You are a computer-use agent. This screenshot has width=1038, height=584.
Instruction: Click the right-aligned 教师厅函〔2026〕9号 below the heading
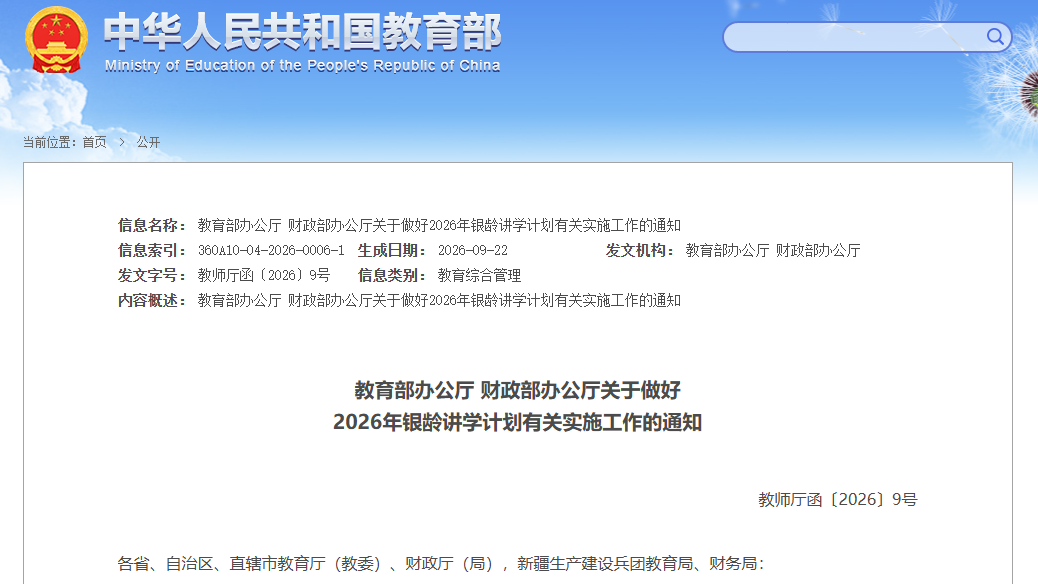pyautogui.click(x=837, y=500)
